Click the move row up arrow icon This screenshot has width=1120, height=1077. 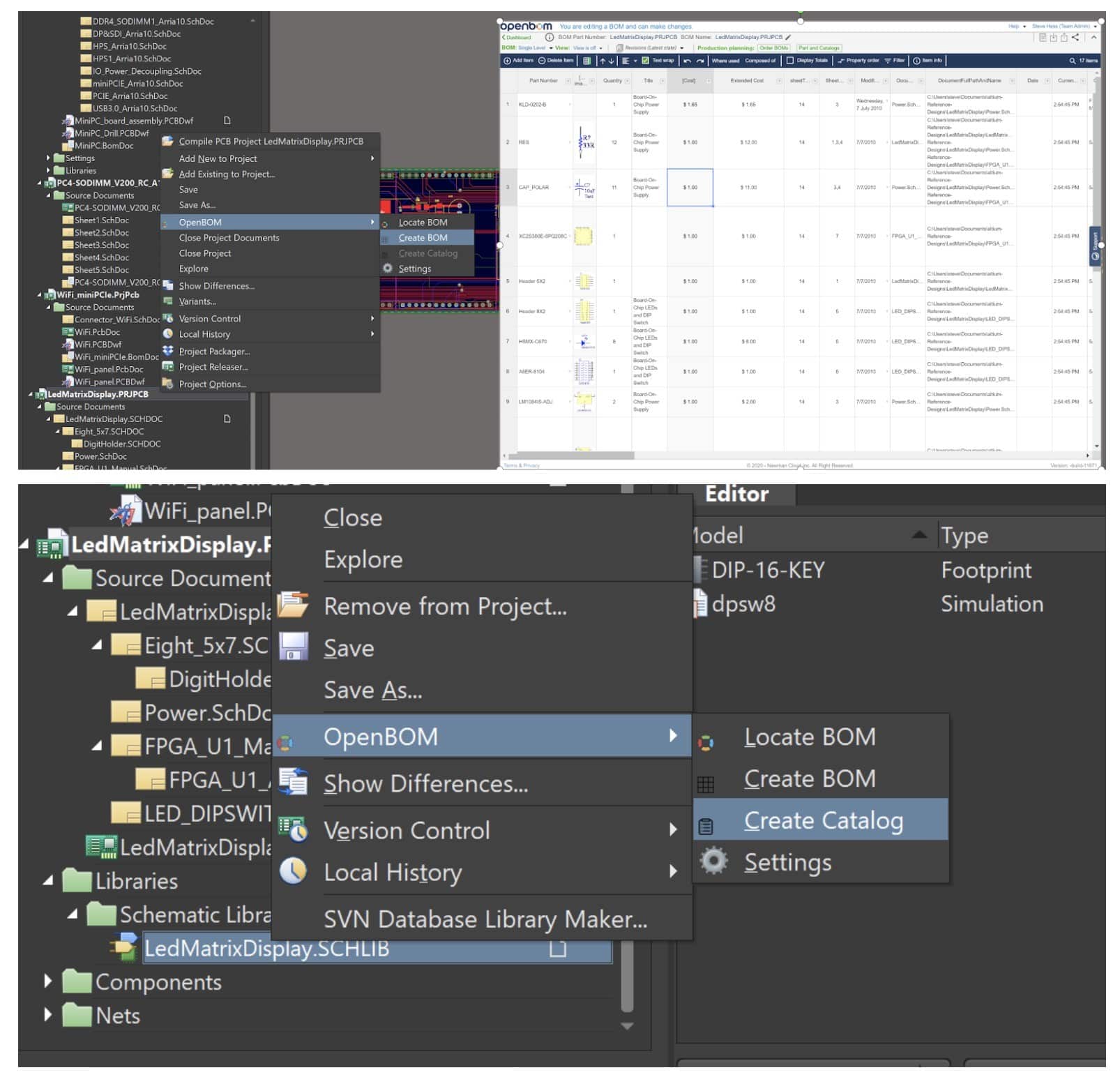click(603, 61)
